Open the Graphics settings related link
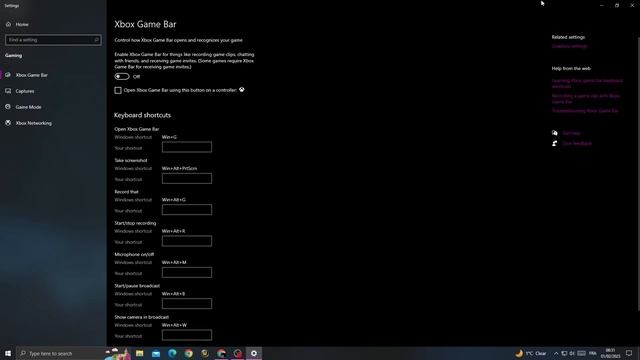The image size is (640, 360). point(569,46)
